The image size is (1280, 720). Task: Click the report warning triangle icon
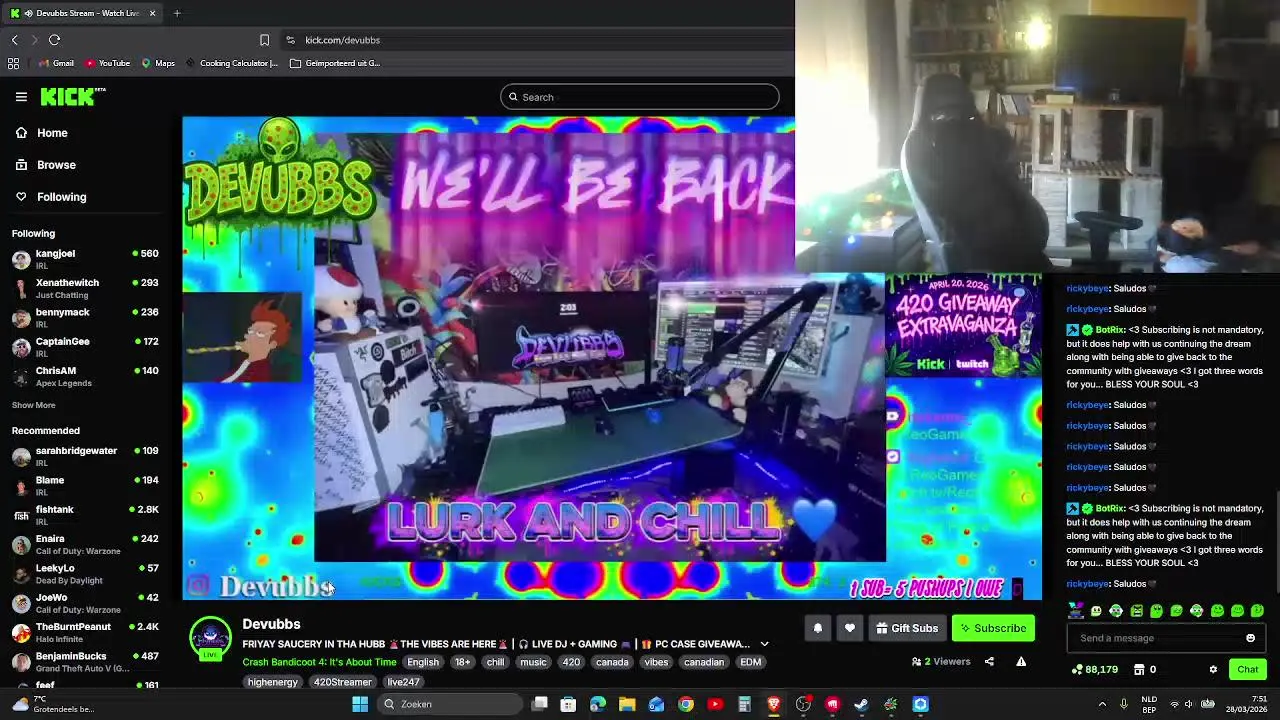(1021, 661)
